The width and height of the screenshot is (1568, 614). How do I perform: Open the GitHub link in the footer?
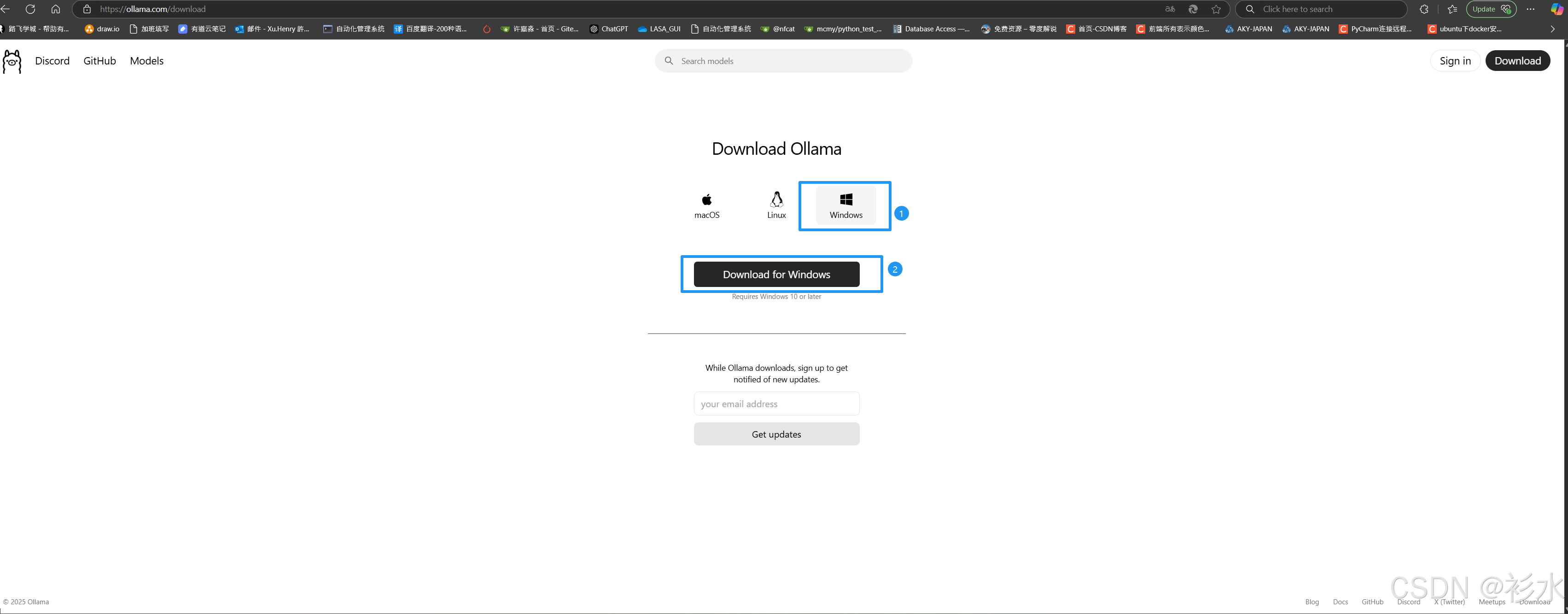[1373, 602]
